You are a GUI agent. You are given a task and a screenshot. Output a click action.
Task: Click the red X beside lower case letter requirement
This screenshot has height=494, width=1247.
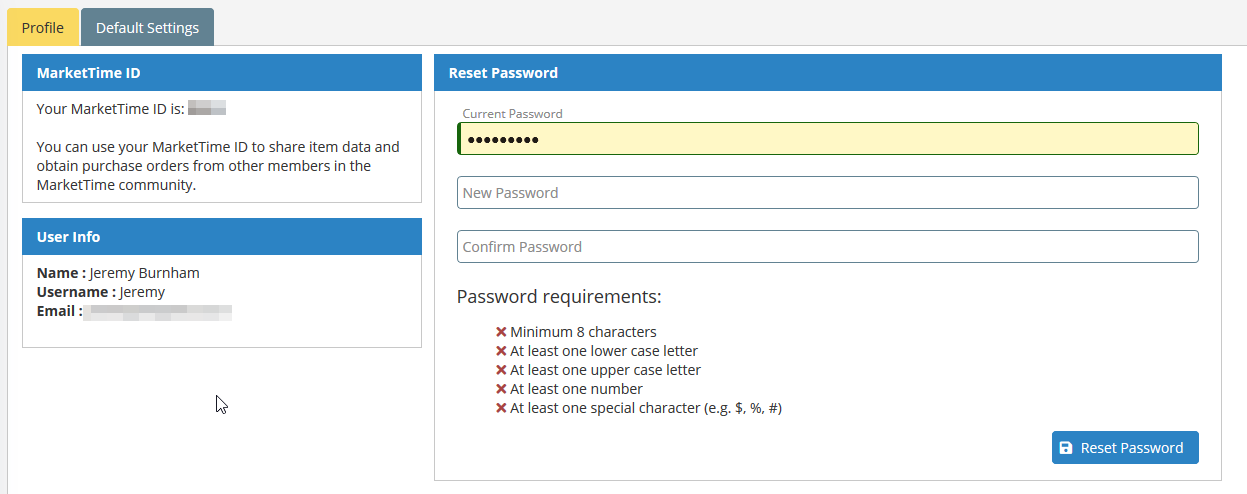(501, 351)
